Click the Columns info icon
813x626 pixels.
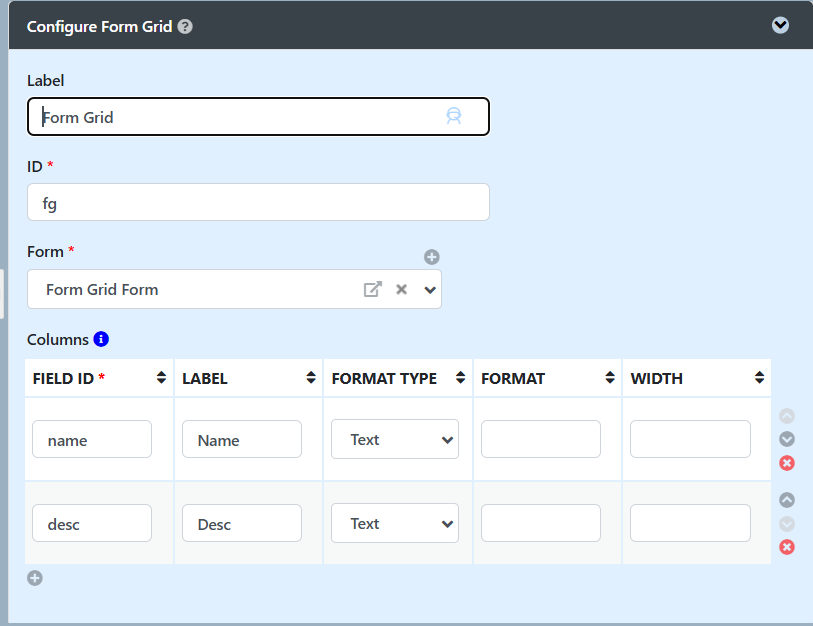point(101,339)
